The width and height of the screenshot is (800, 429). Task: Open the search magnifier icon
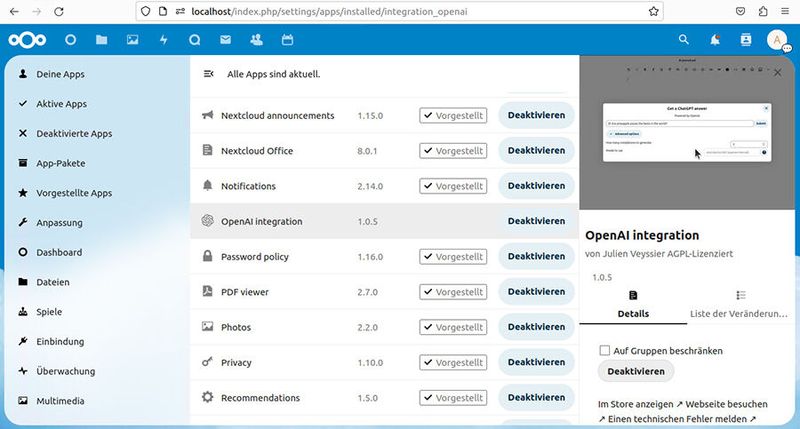(684, 40)
